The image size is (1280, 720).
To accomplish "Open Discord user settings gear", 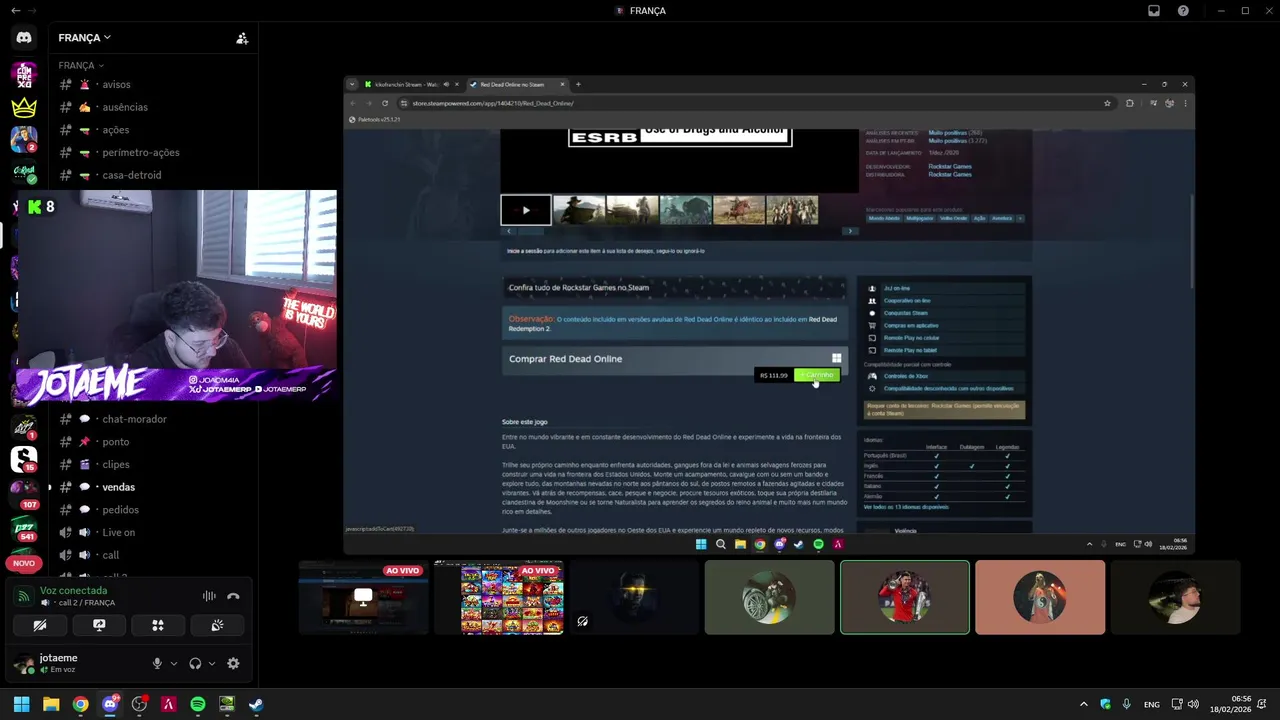I will (233, 663).
